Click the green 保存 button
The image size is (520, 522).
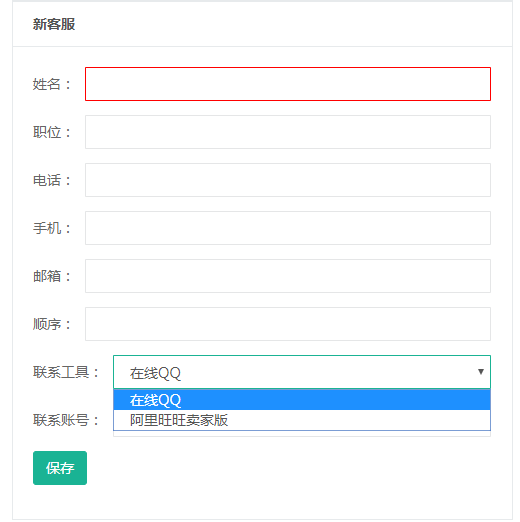pos(60,468)
